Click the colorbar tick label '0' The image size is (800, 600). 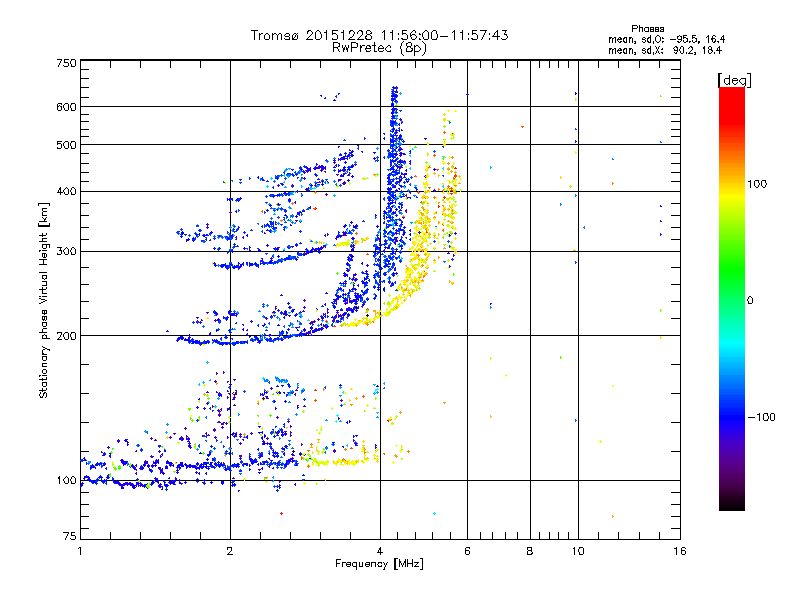coord(750,300)
